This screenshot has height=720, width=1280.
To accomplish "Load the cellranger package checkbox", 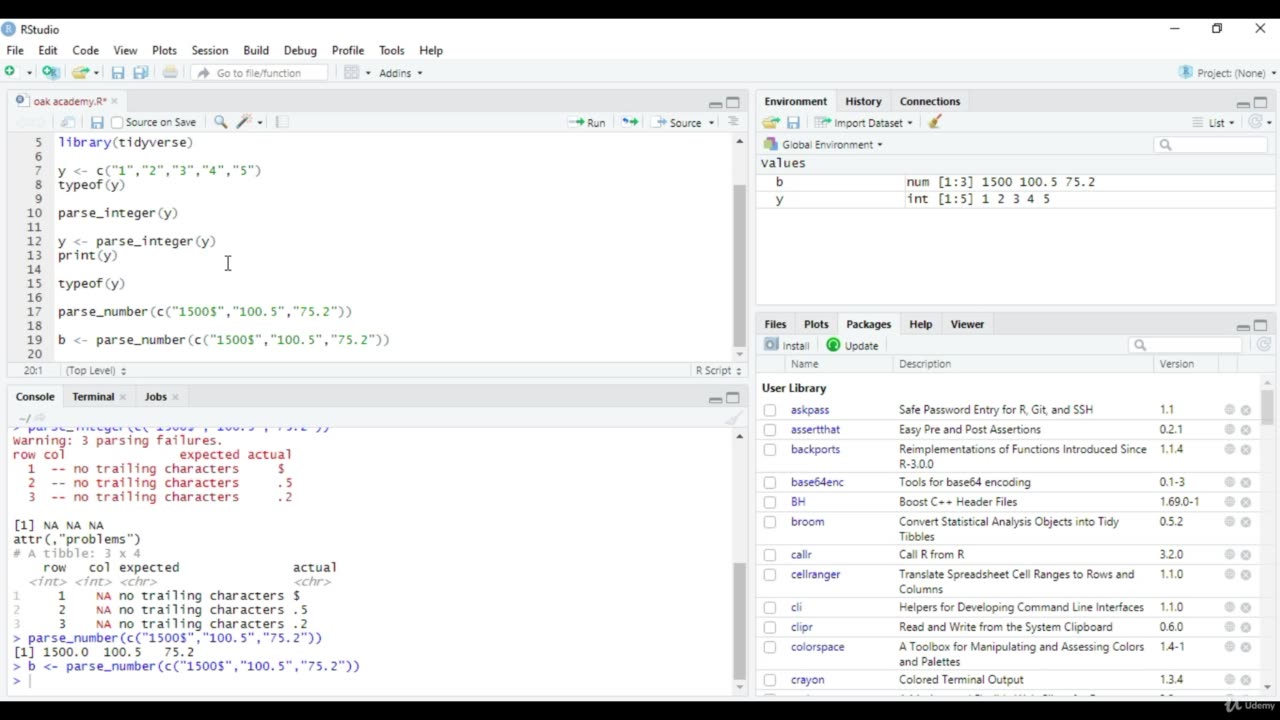I will 770,575.
